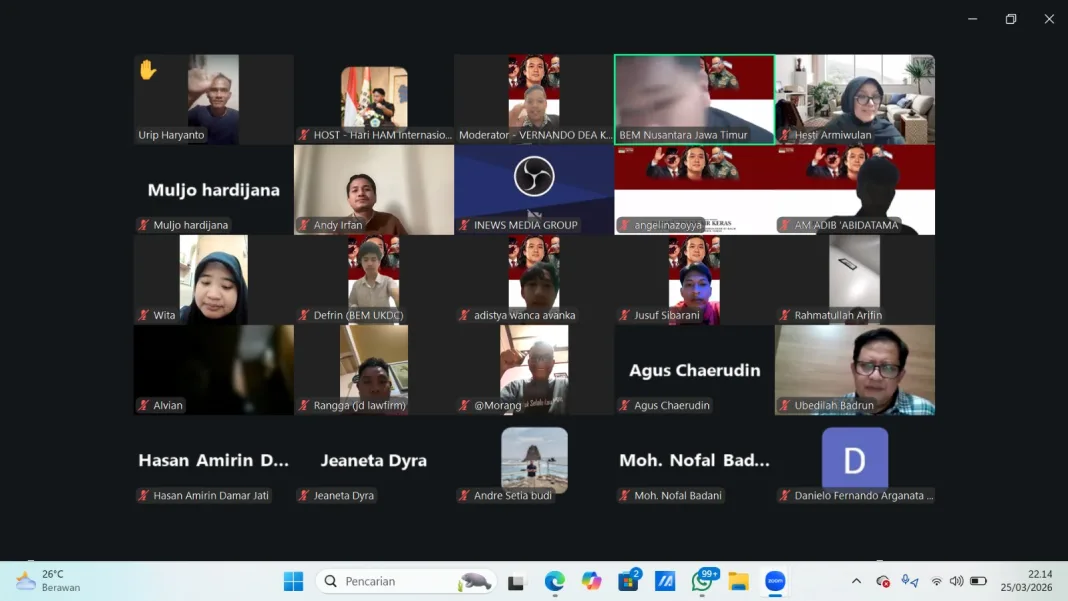Select the BEM Nusantara Jawa Timur video tile
Viewport: 1068px width, 601px height.
(x=694, y=99)
